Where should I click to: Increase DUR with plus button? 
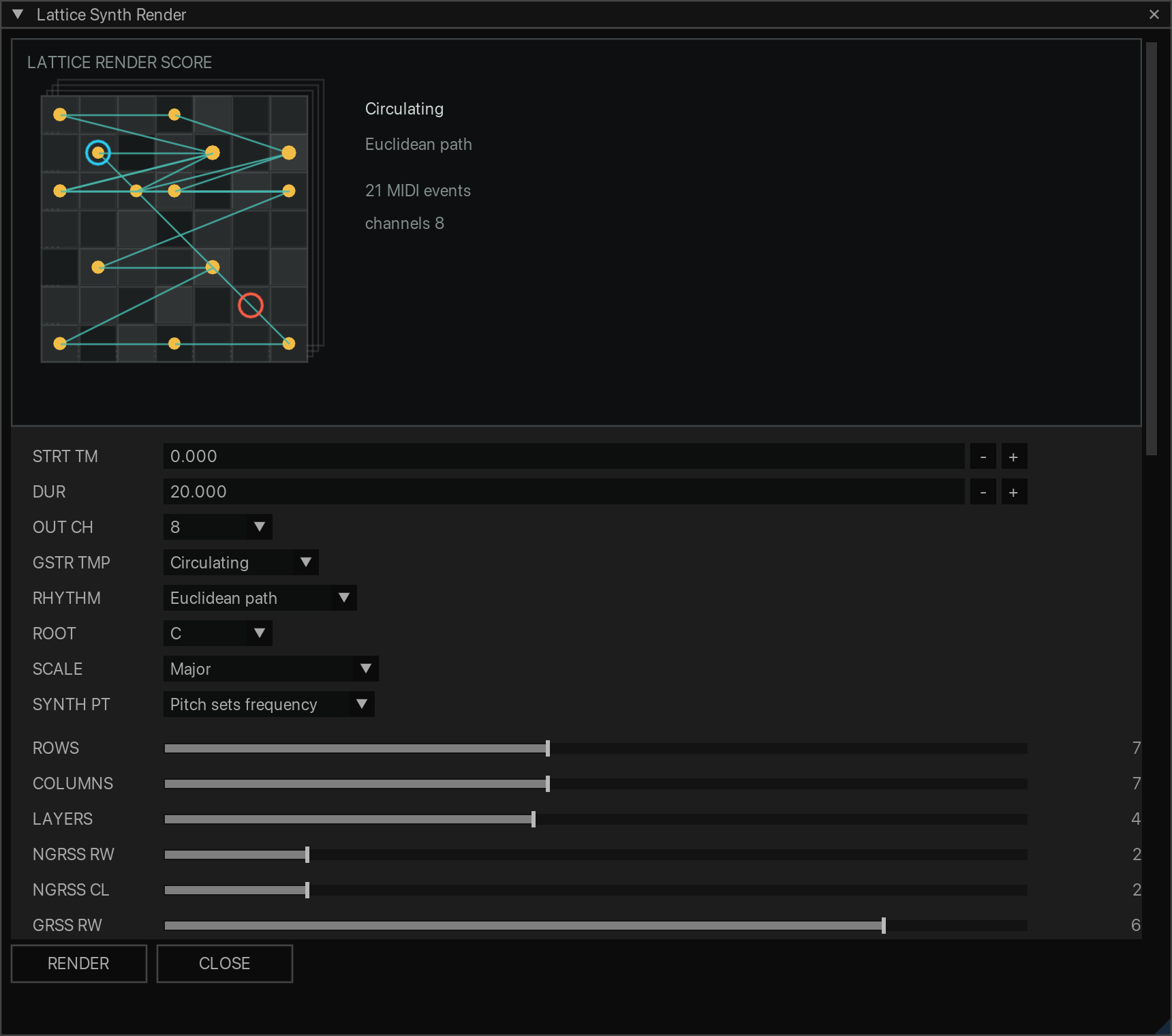point(1014,491)
